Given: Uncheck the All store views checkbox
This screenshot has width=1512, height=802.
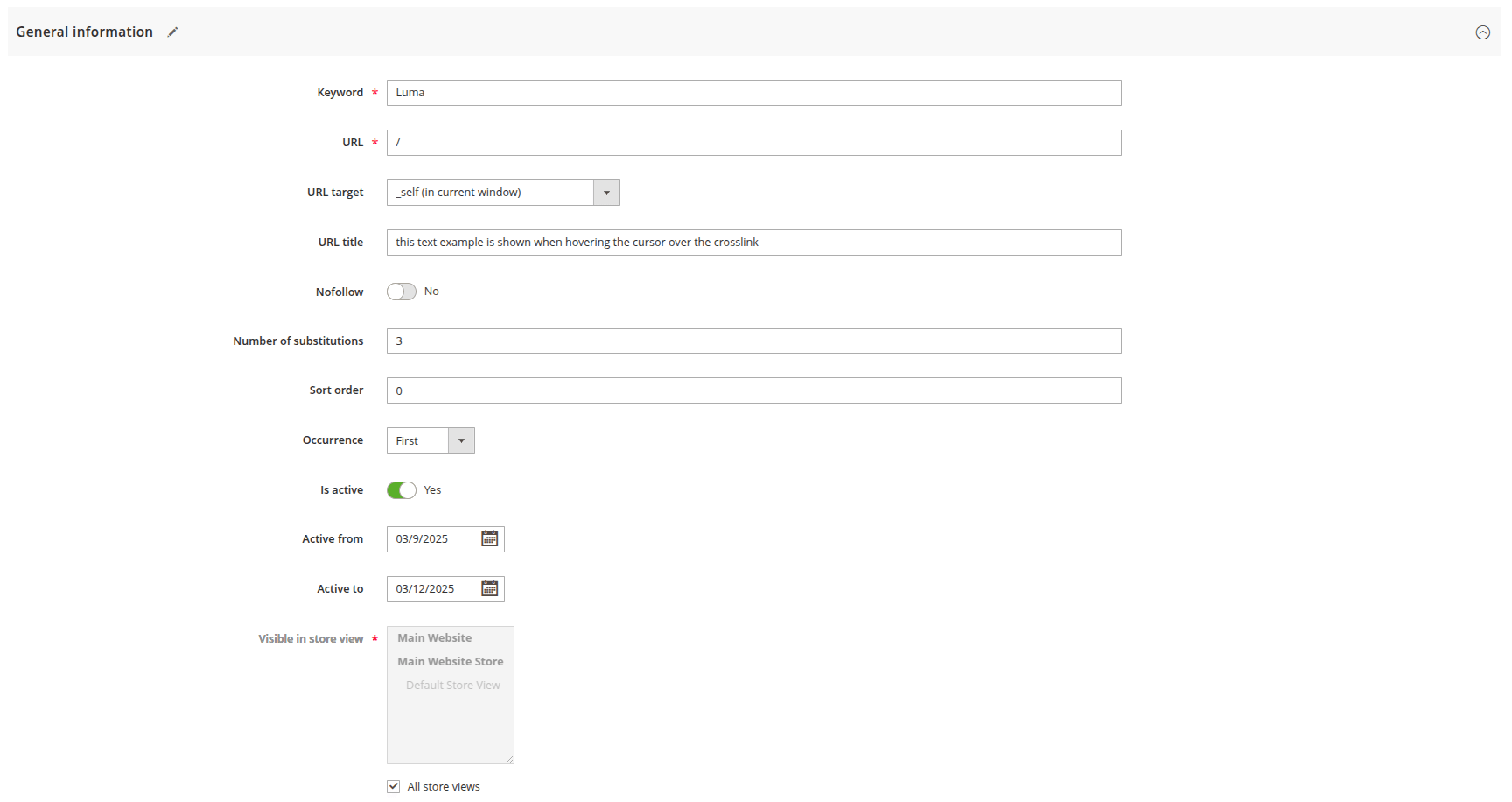Looking at the screenshot, I should [393, 785].
